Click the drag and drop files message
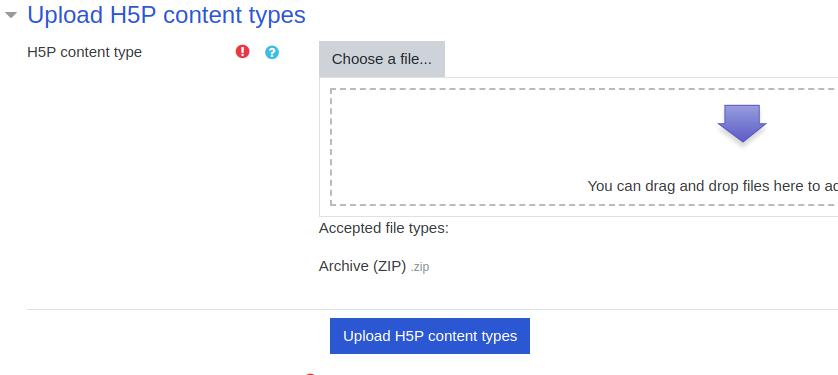 [x=712, y=186]
